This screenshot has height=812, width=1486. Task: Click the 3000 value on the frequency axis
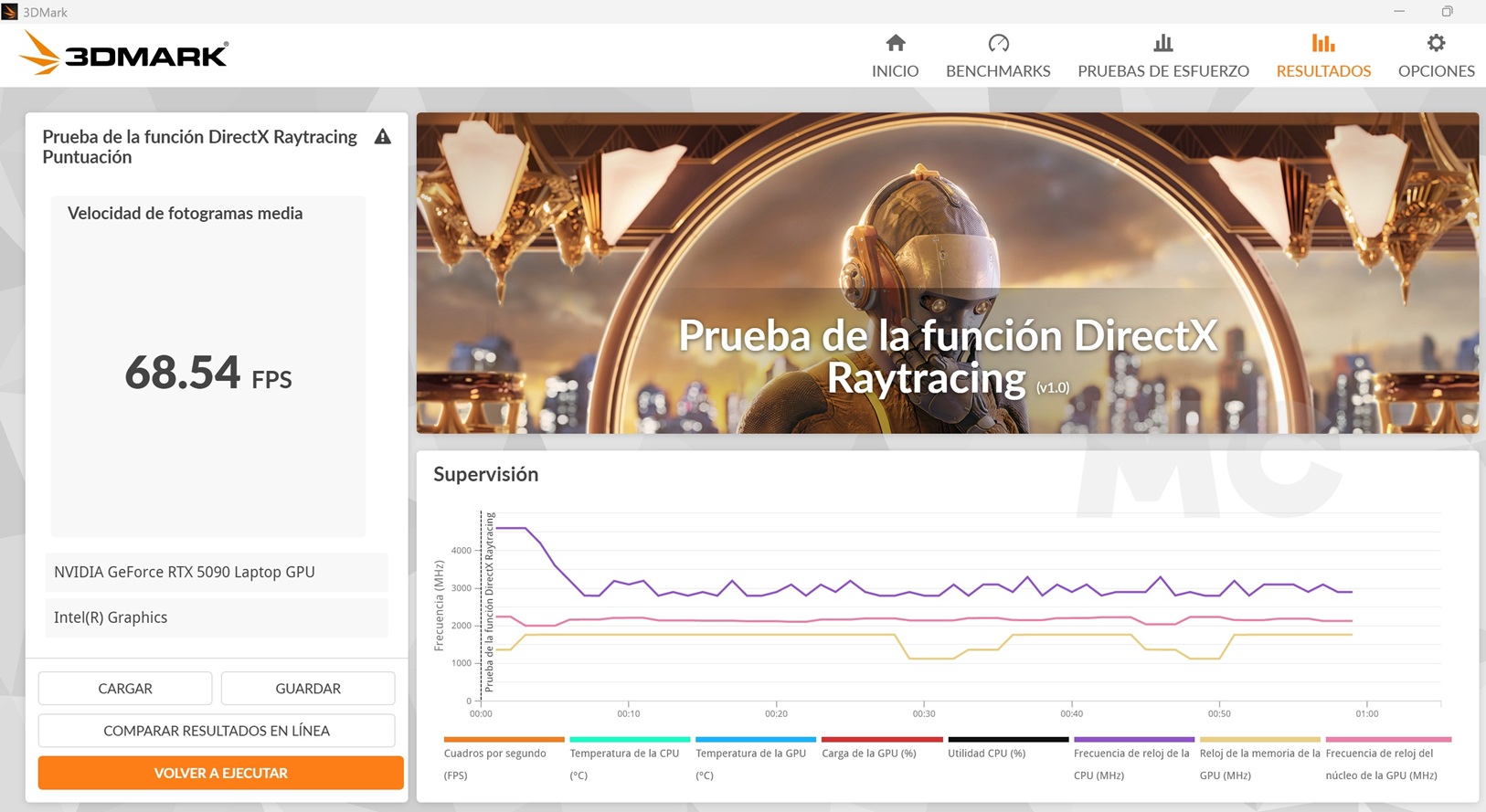462,588
